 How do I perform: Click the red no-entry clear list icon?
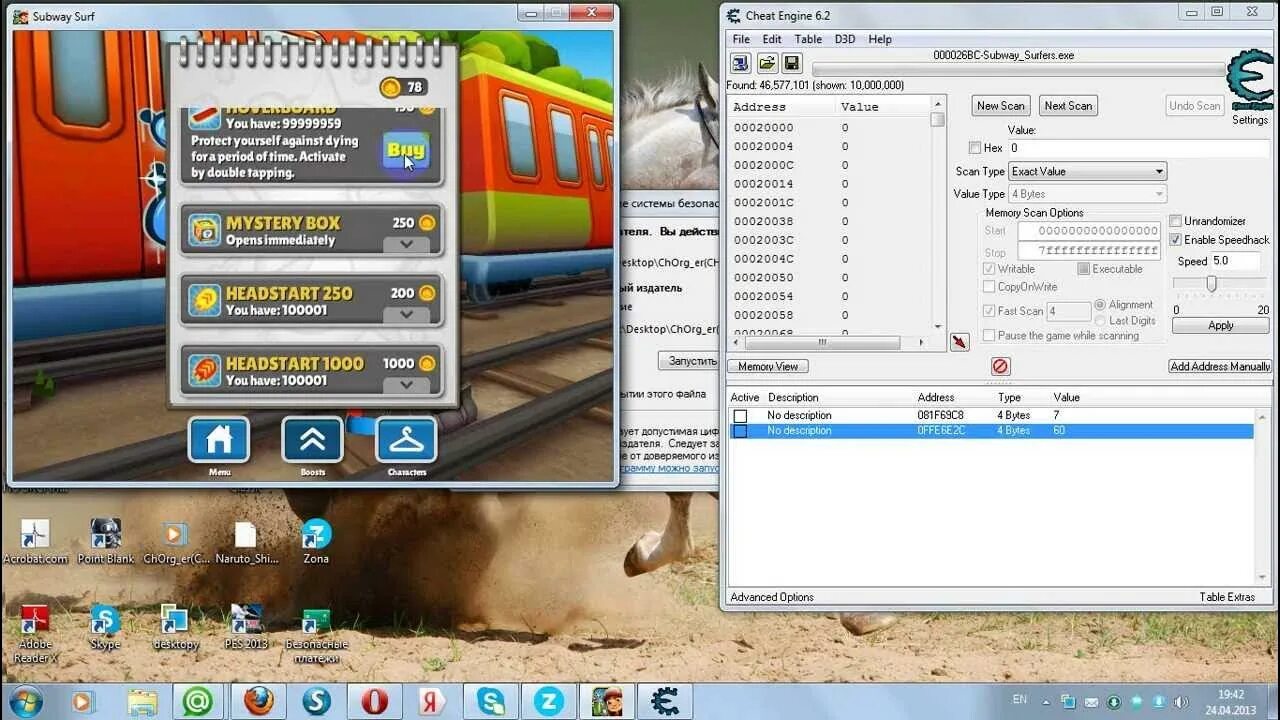[1000, 366]
